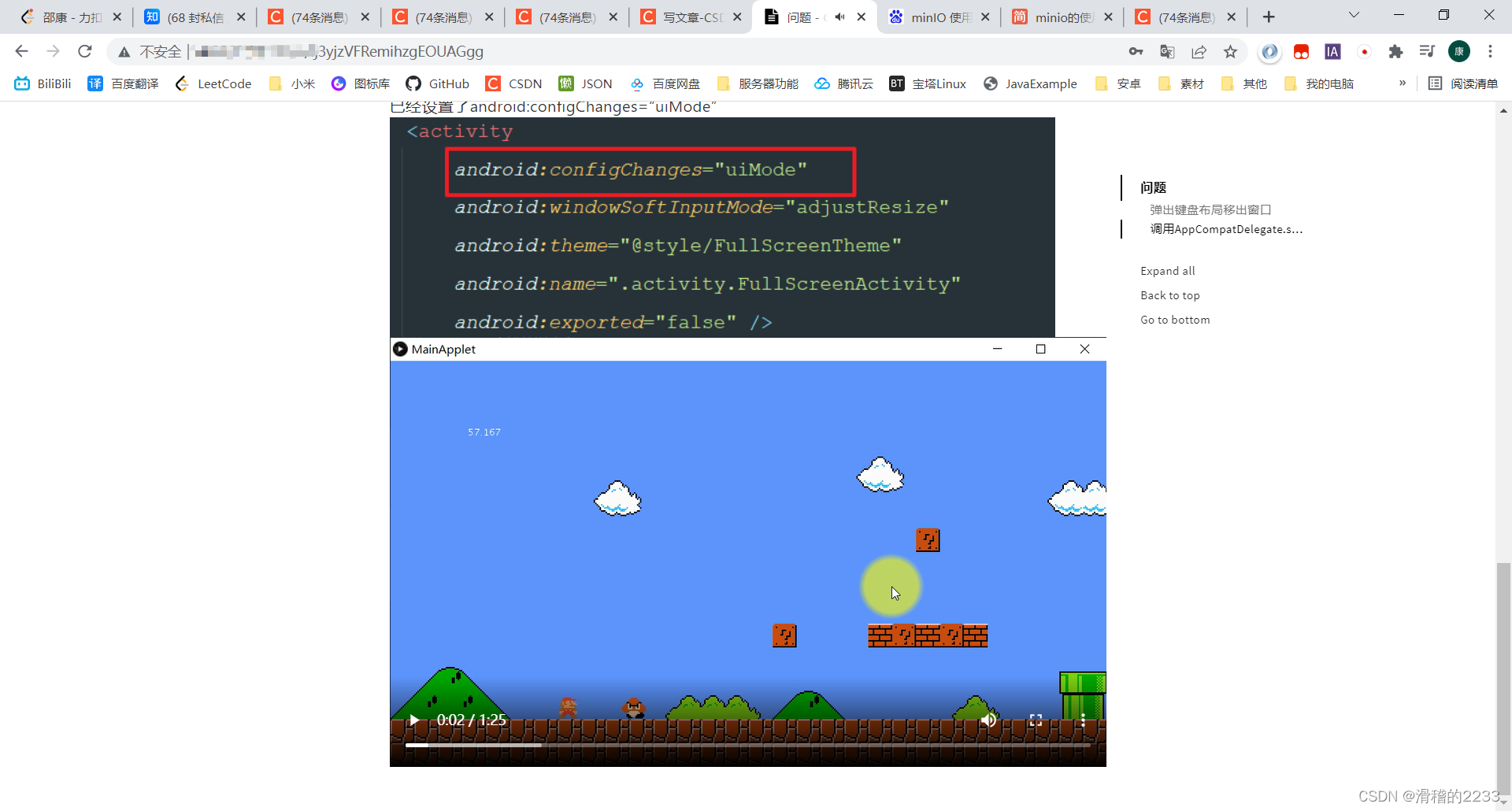Open the GitHub bookmark
1512x811 pixels.
coord(438,83)
